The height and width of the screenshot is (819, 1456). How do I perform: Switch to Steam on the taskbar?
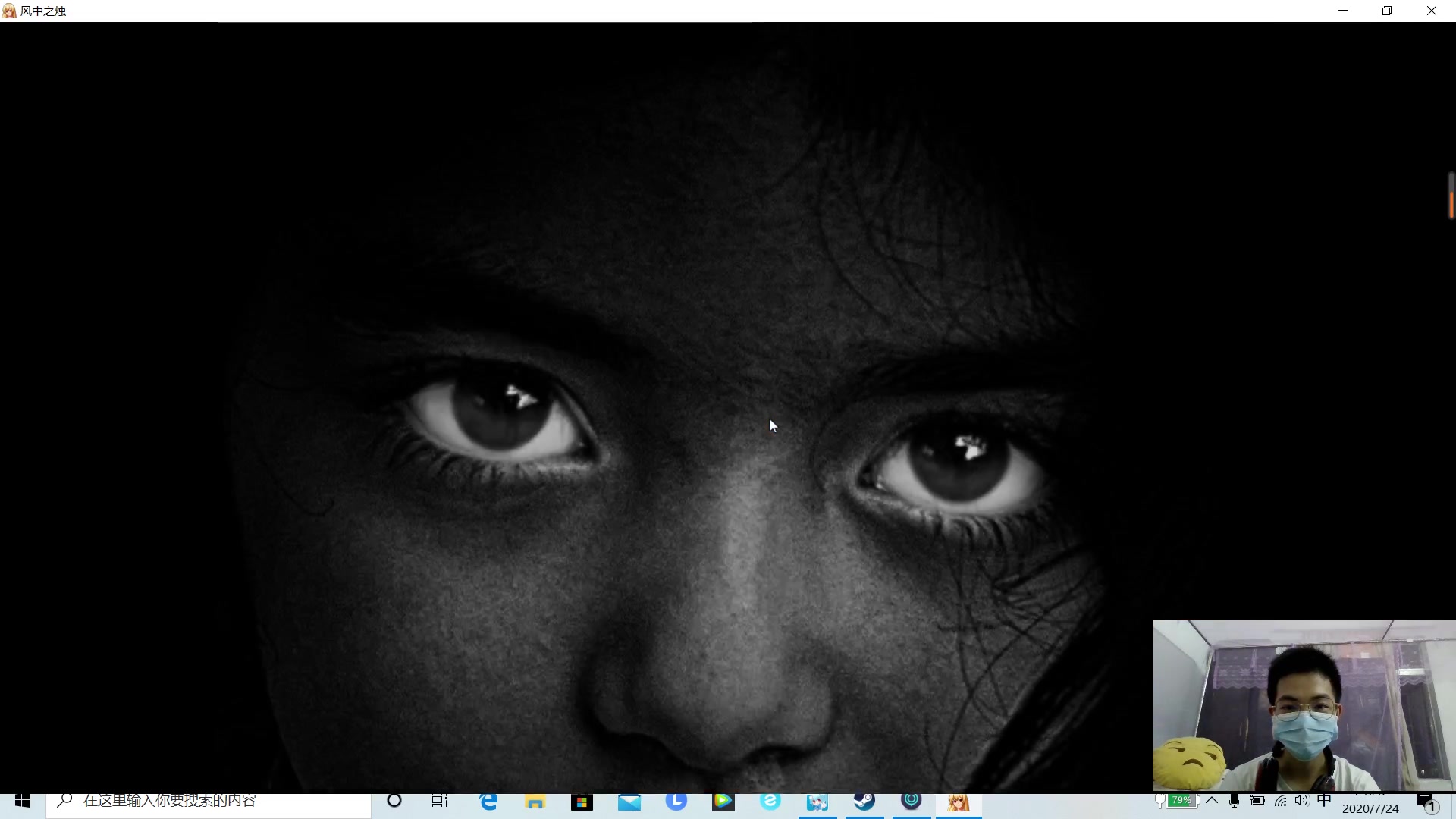[864, 802]
